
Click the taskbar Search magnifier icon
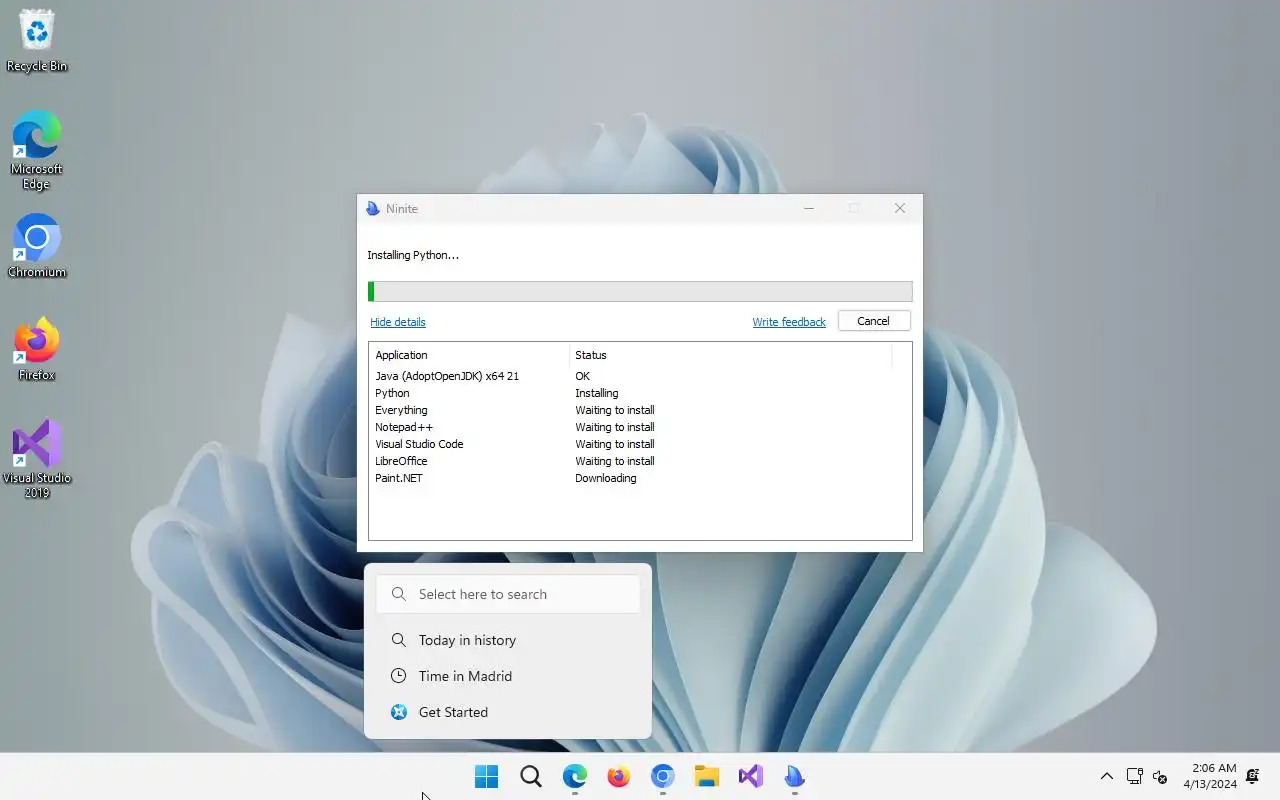point(531,776)
